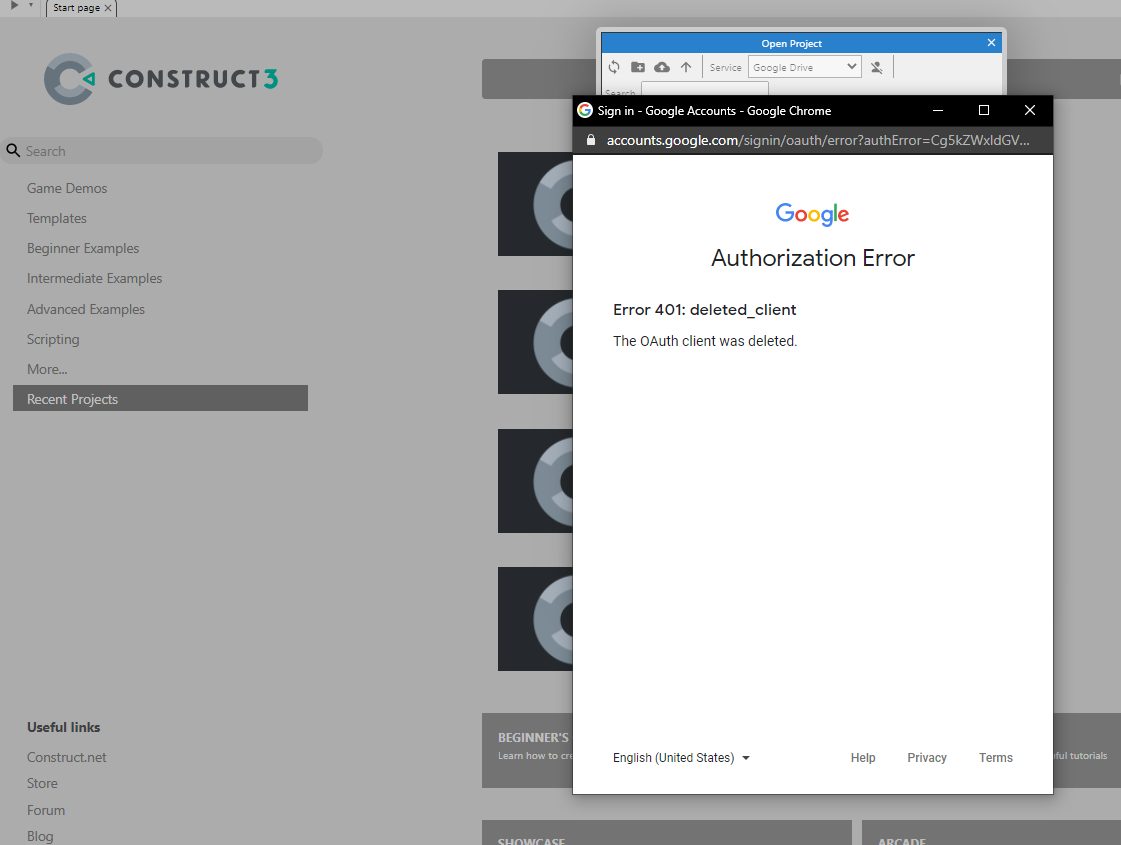Open Game Demos category
The width and height of the screenshot is (1121, 845).
67,188
